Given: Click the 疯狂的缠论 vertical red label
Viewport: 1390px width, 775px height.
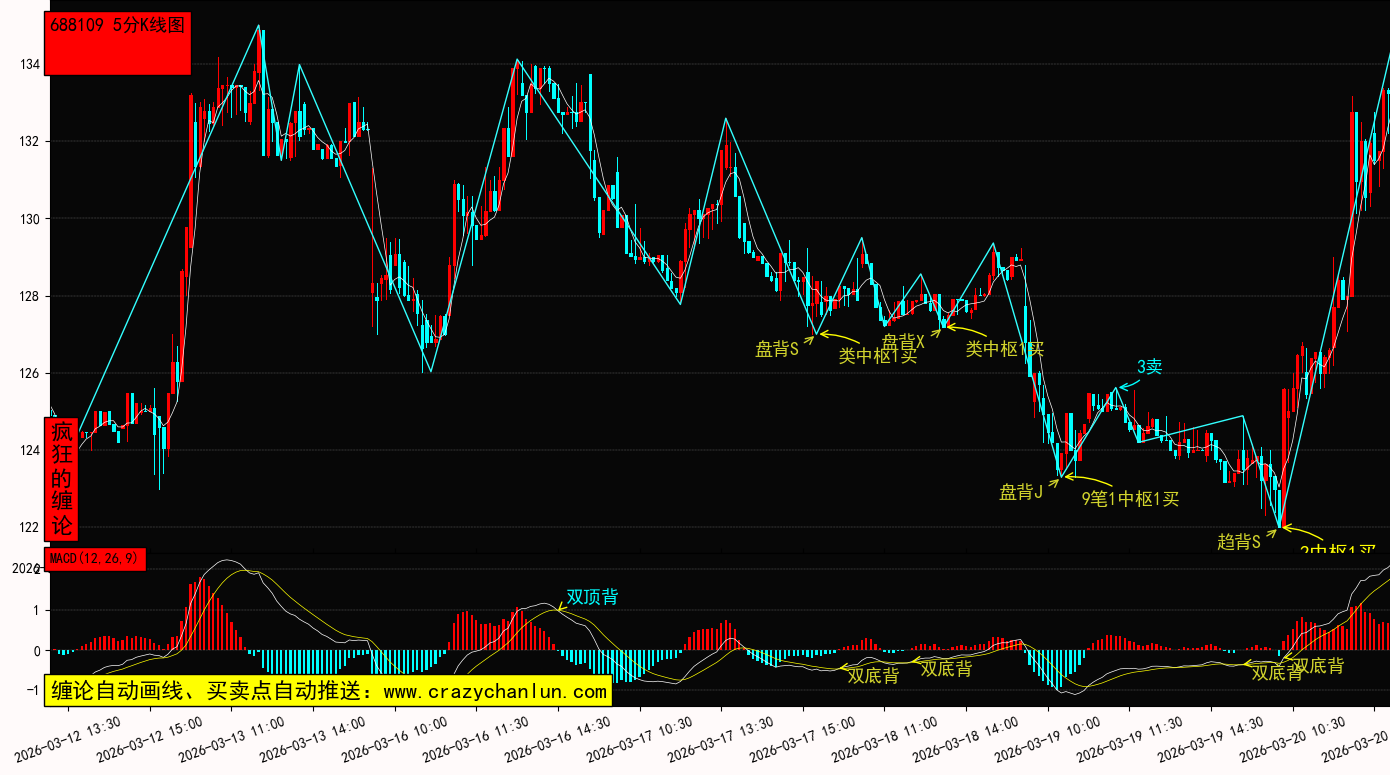Looking at the screenshot, I should click(62, 479).
